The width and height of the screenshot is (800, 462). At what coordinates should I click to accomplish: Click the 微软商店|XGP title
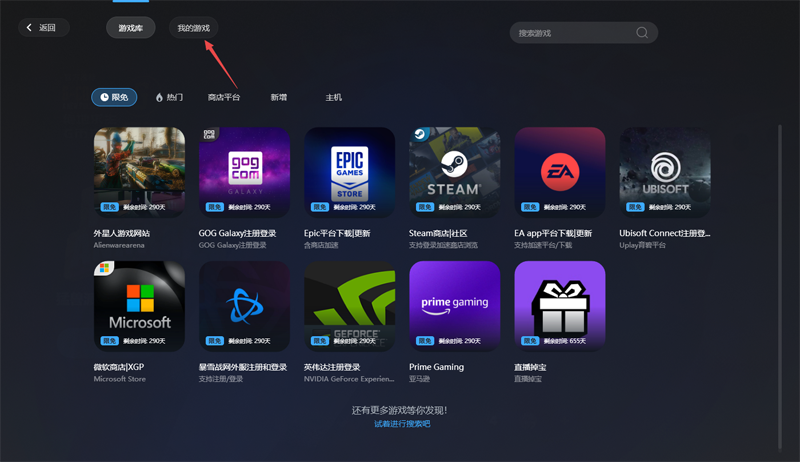(x=118, y=367)
